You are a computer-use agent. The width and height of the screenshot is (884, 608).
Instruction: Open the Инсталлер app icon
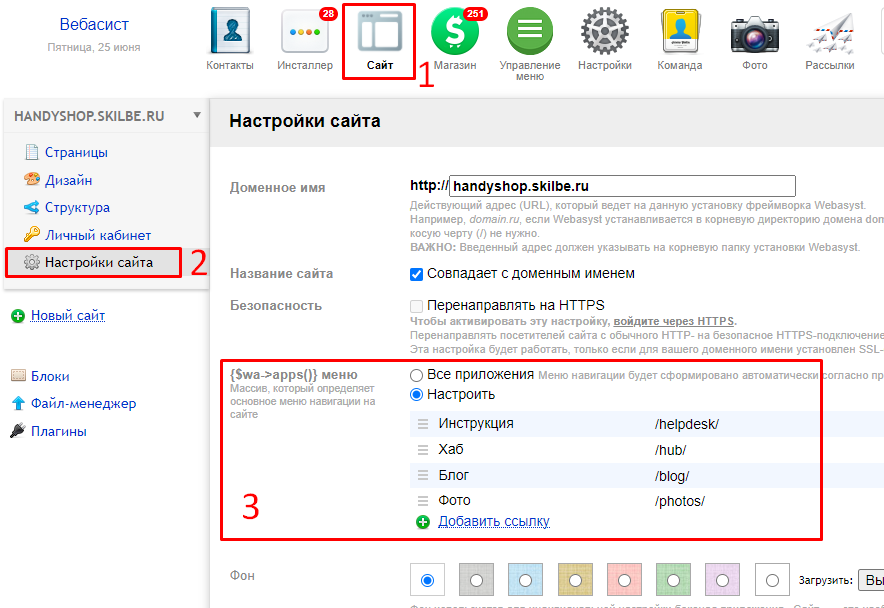pyautogui.click(x=304, y=34)
